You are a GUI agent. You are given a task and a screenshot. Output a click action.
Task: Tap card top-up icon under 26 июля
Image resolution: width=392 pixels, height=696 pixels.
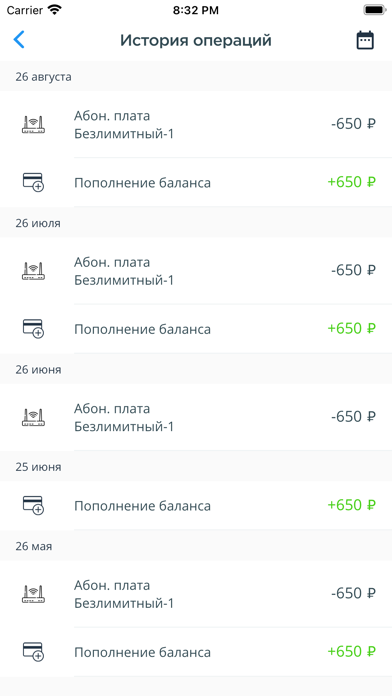(x=34, y=329)
